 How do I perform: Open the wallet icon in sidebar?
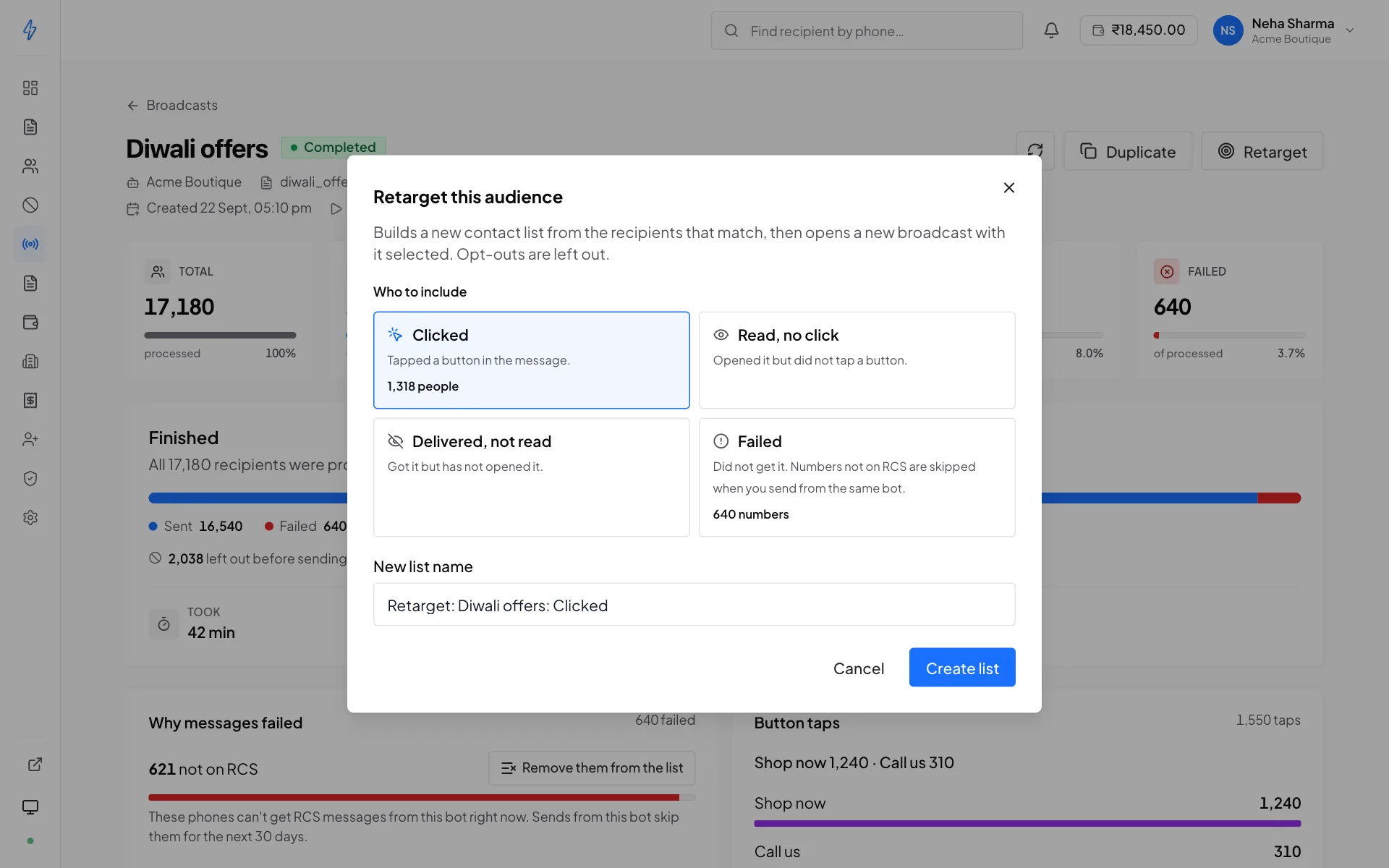point(30,322)
